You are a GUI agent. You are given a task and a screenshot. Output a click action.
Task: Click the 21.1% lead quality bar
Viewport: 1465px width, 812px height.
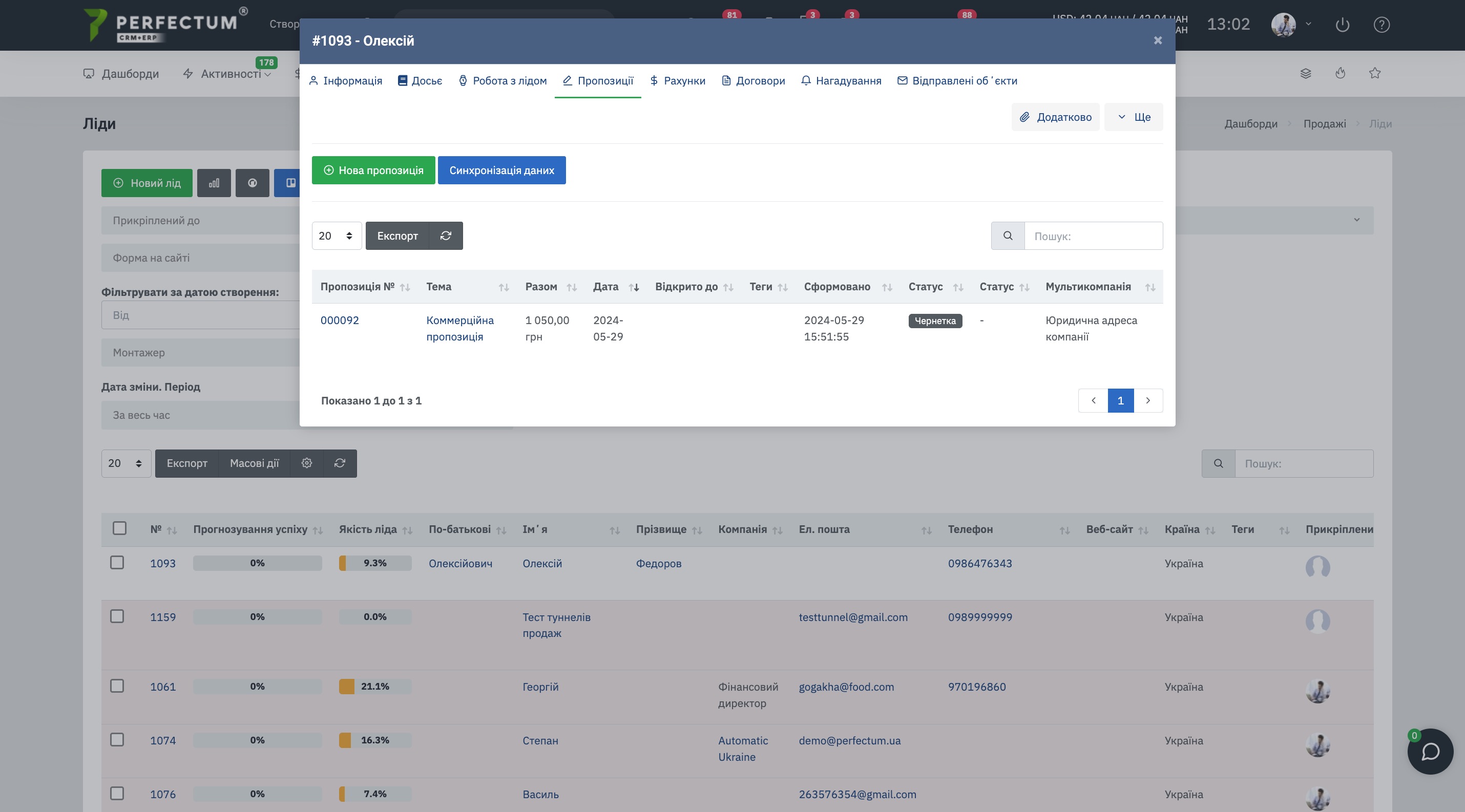(x=375, y=687)
